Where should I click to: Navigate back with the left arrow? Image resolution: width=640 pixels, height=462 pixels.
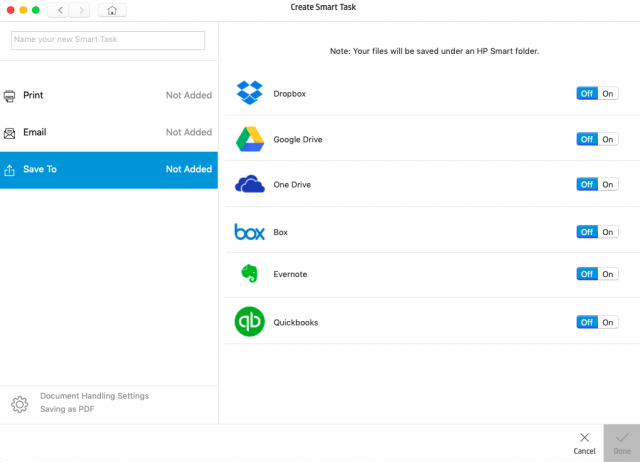[x=61, y=10]
